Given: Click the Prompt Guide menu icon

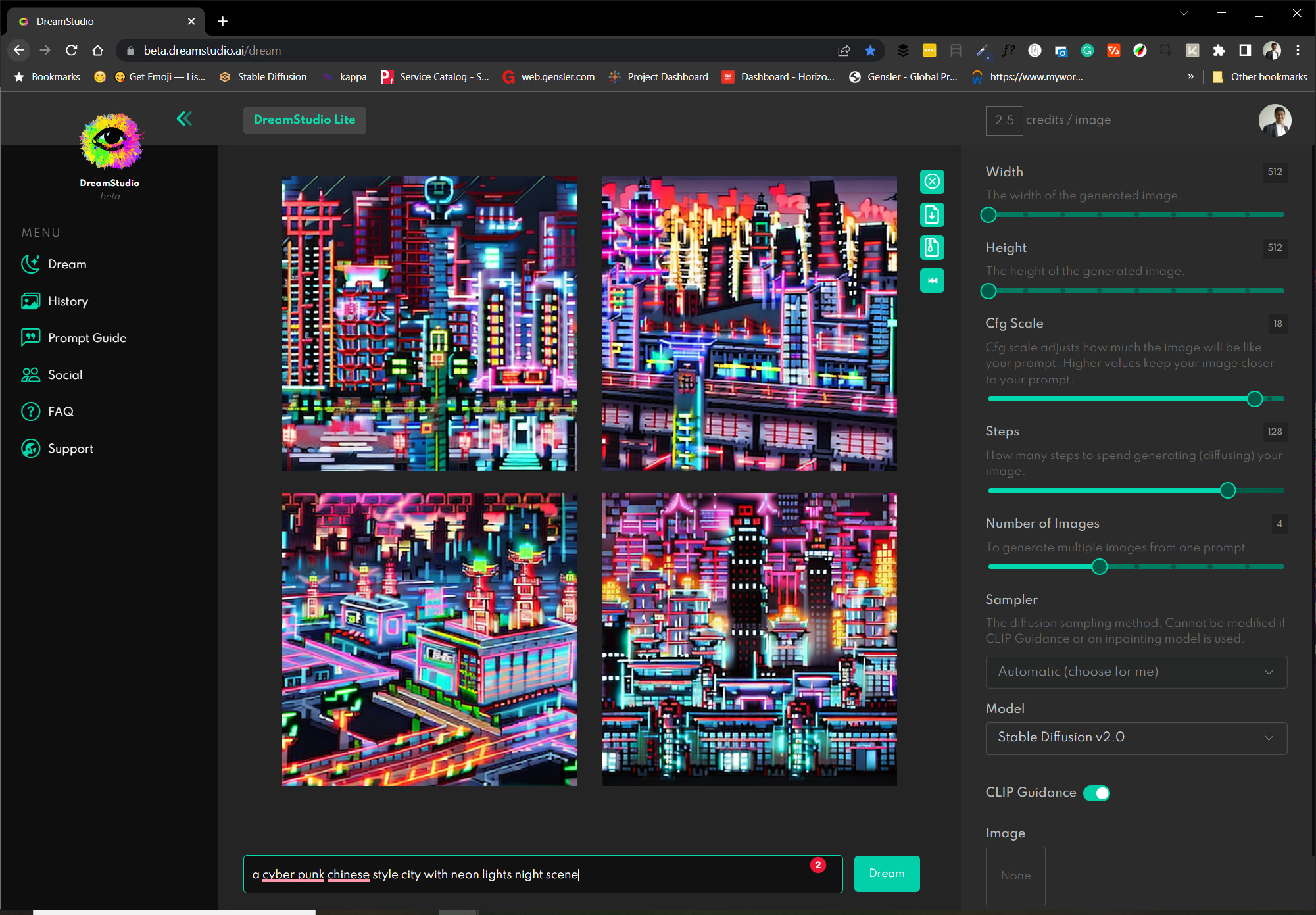Looking at the screenshot, I should point(30,337).
